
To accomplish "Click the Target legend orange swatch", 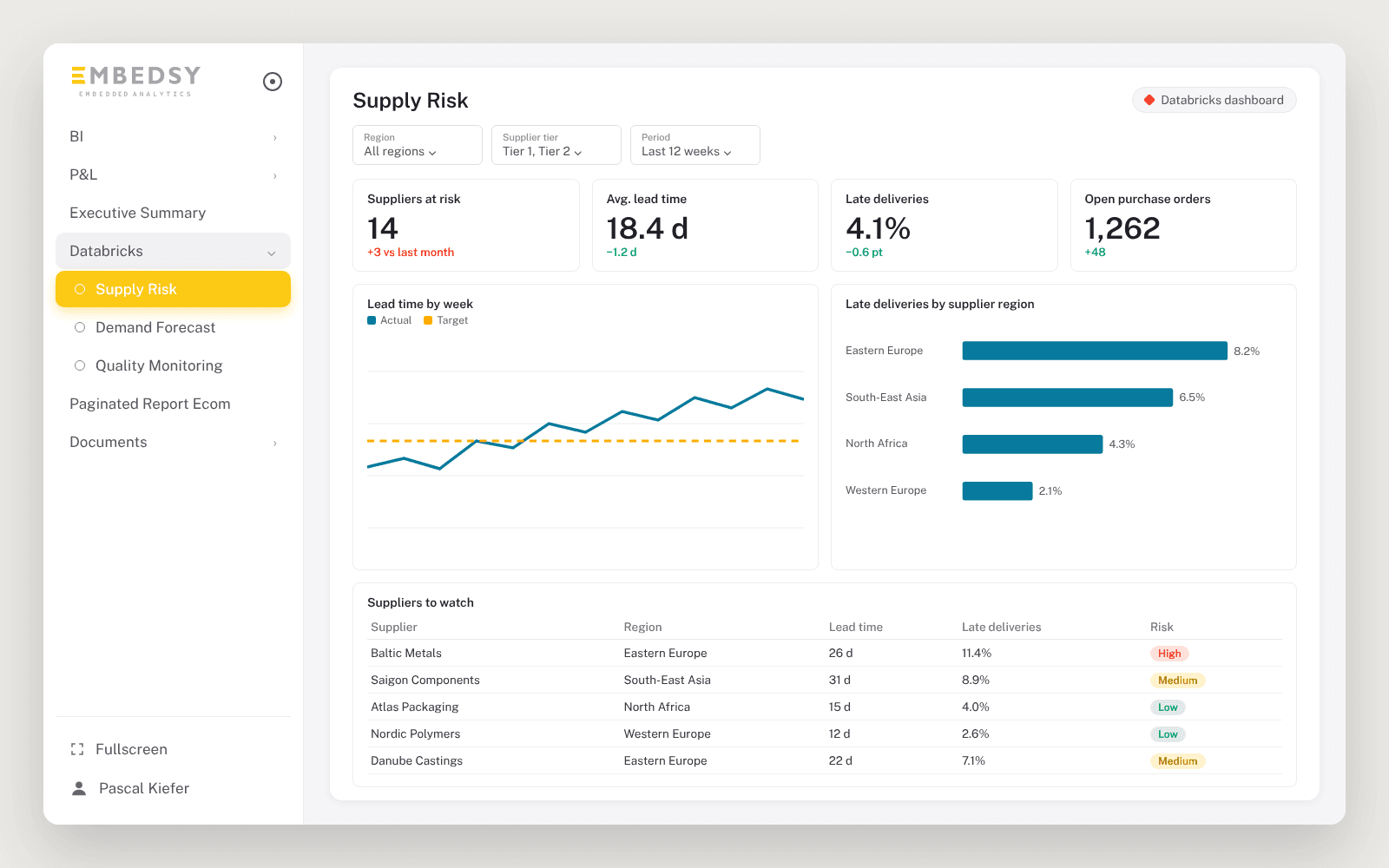I will (428, 320).
